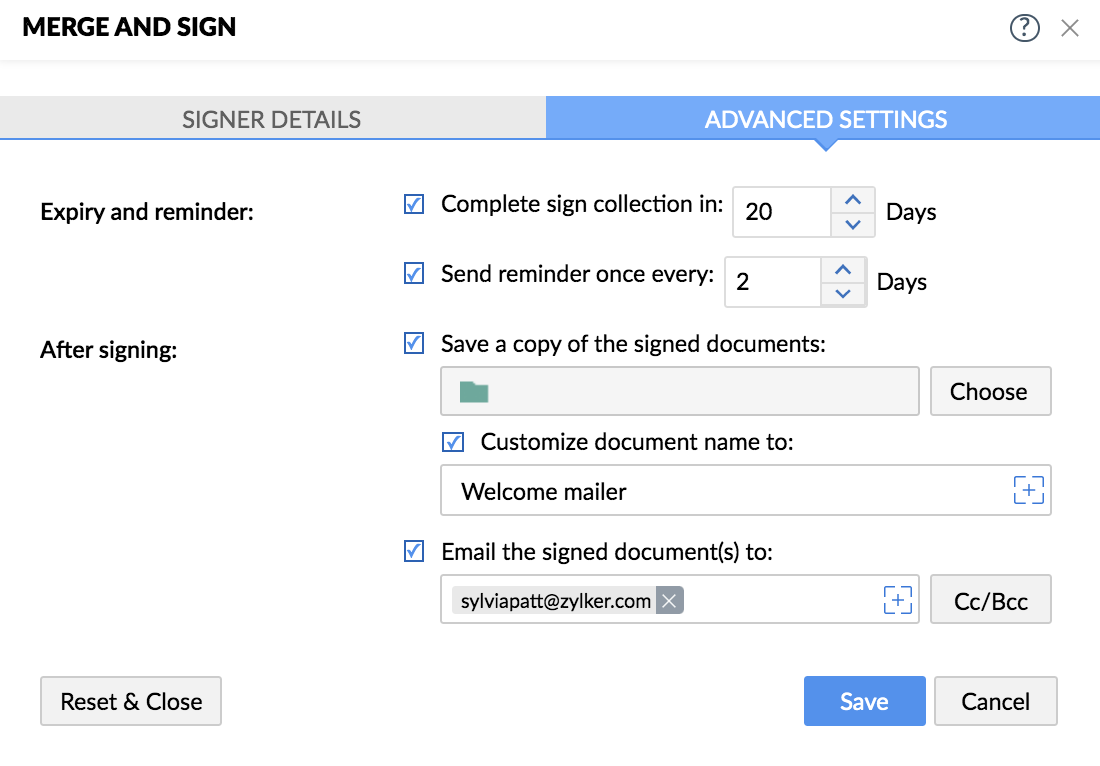Open the help question mark icon
This screenshot has height=766, width=1100.
1025,28
